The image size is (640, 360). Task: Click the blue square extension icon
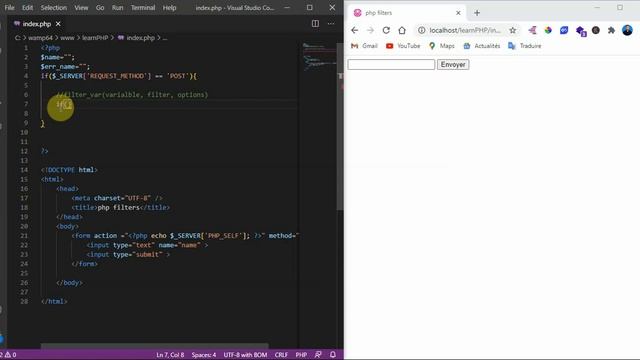click(564, 30)
